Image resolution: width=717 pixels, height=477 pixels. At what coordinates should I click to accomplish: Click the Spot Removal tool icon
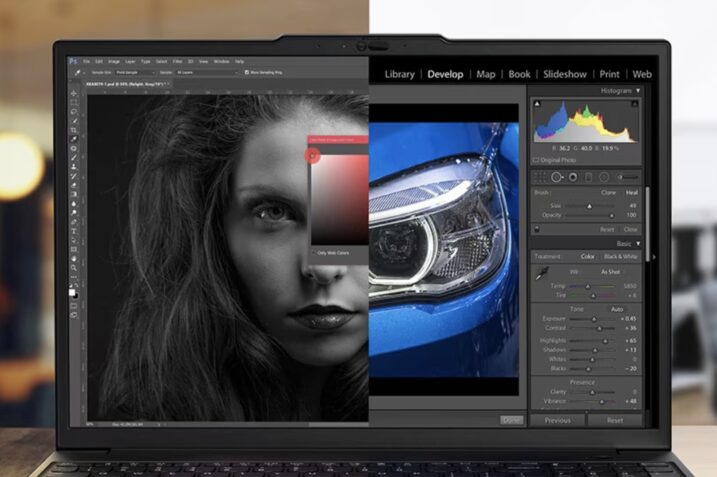[x=558, y=177]
